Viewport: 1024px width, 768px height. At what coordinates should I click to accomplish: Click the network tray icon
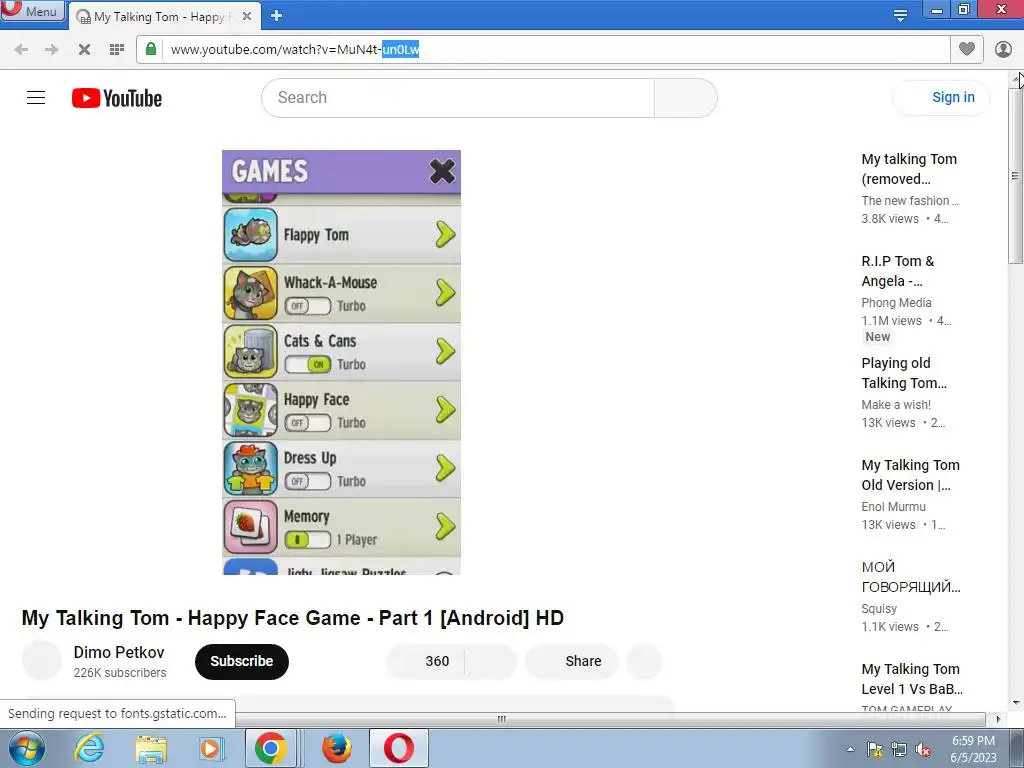(x=899, y=749)
